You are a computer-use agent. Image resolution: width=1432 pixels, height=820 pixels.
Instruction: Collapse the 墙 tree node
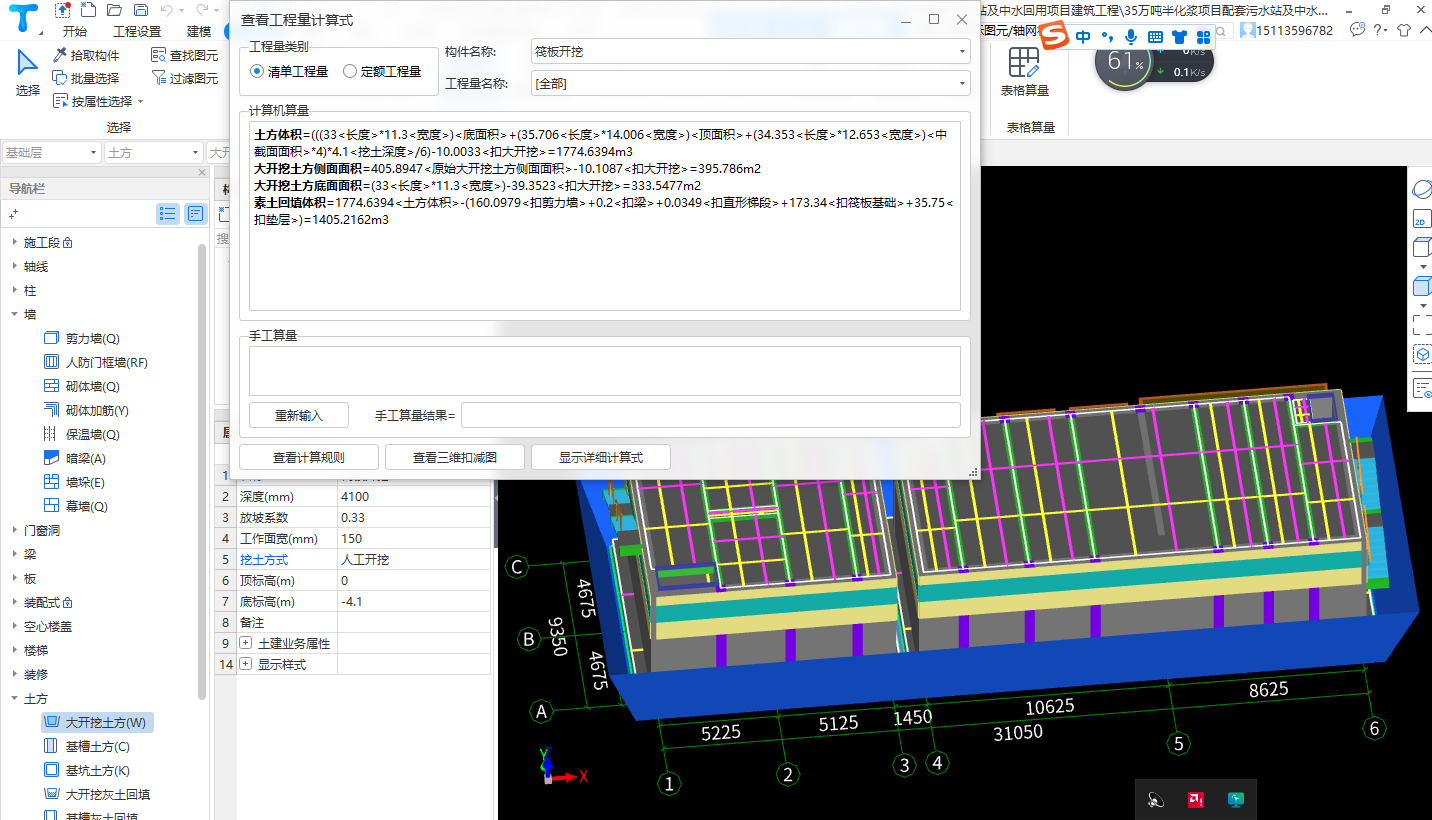coord(14,314)
